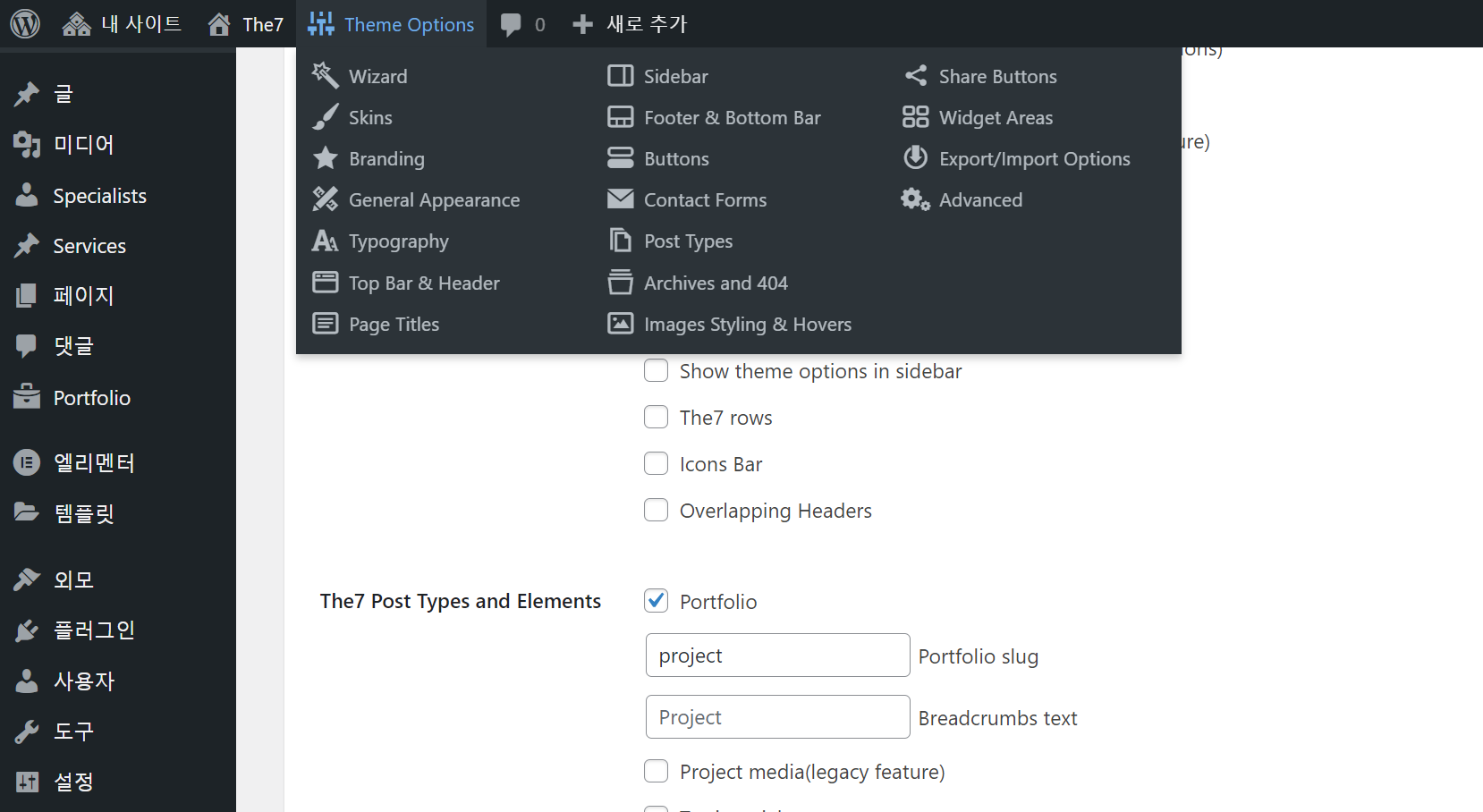Open Footer & Bottom Bar icon
Image resolution: width=1483 pixels, height=812 pixels.
click(620, 117)
